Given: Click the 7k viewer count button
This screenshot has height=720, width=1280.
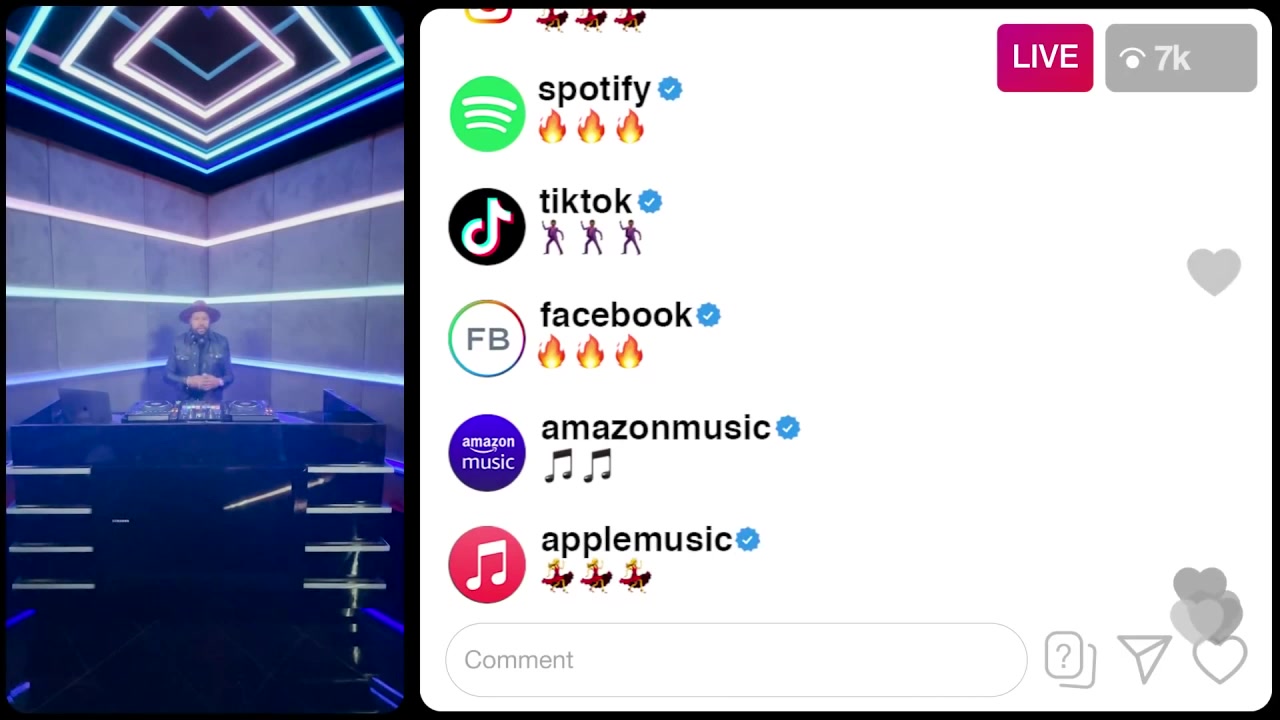Looking at the screenshot, I should [x=1181, y=58].
